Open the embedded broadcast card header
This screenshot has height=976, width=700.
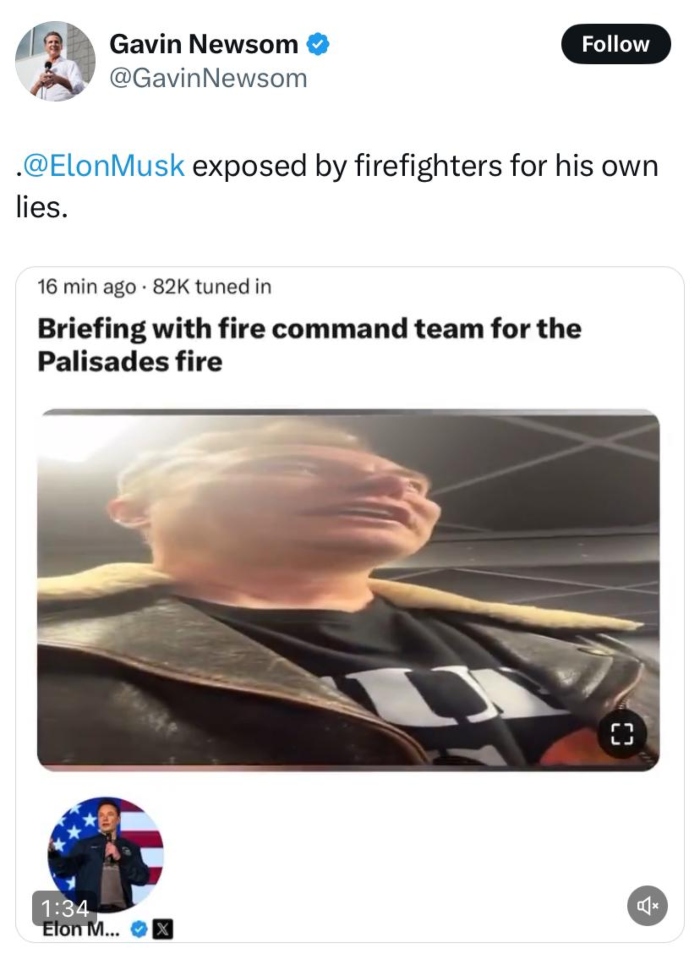pyautogui.click(x=309, y=326)
